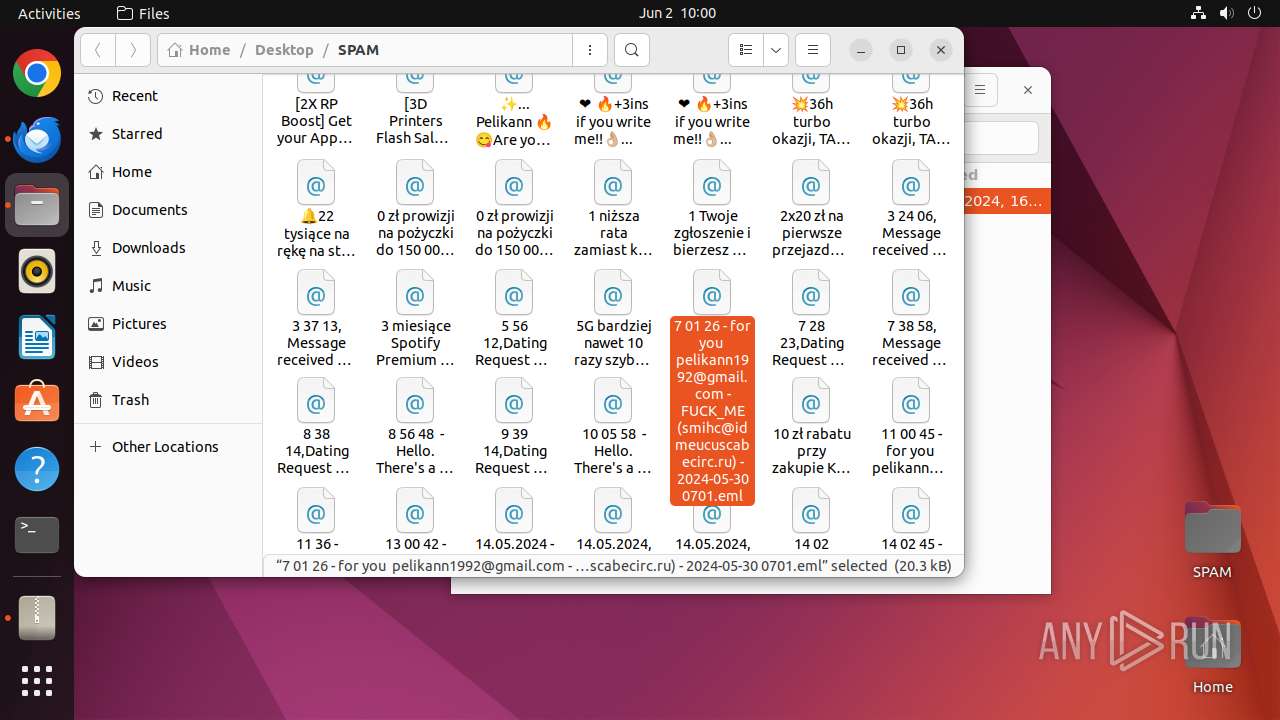The image size is (1280, 720).
Task: Open Pictures in the sidebar
Action: [168, 324]
